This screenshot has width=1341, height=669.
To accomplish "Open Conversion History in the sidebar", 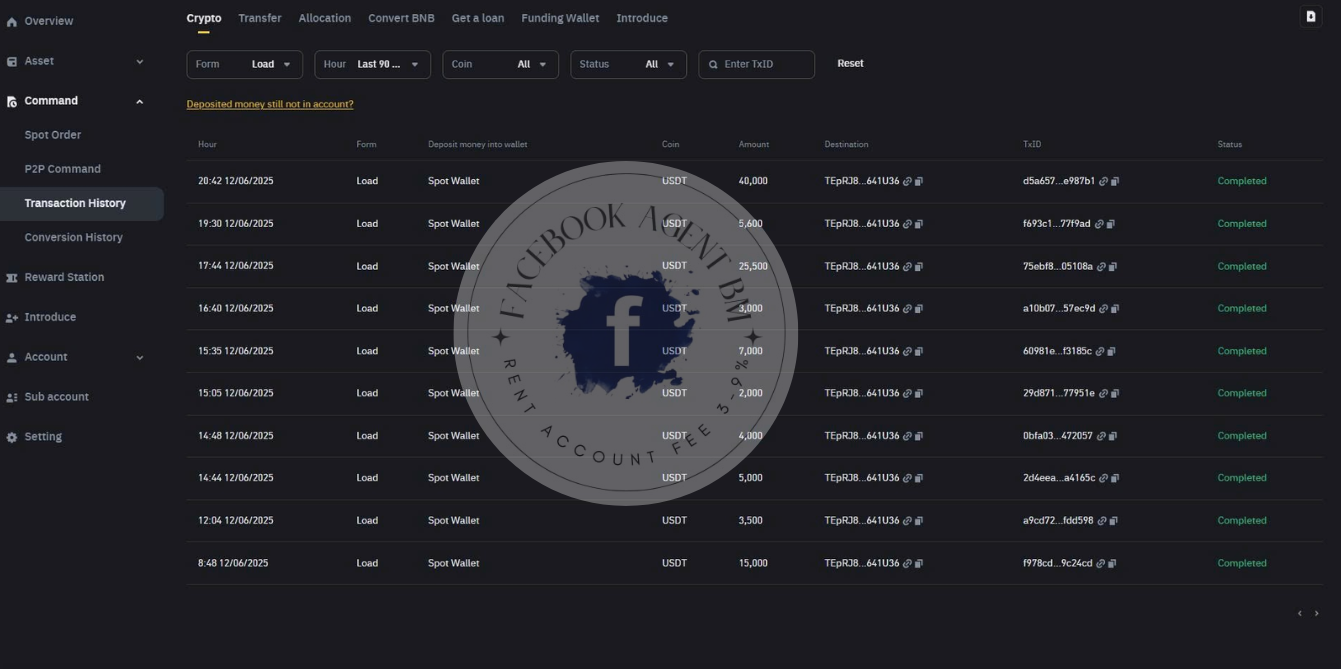I will 73,237.
